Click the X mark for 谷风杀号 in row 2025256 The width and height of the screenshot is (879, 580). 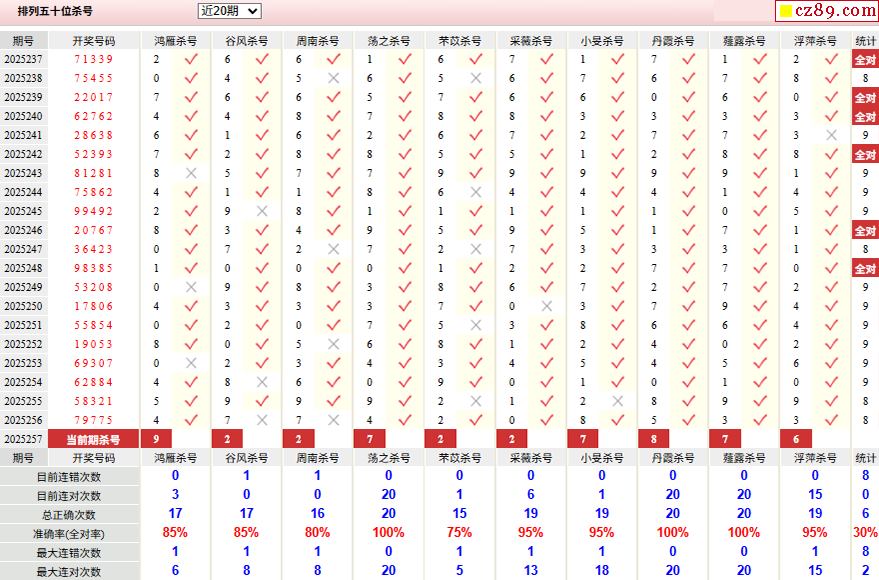click(262, 420)
